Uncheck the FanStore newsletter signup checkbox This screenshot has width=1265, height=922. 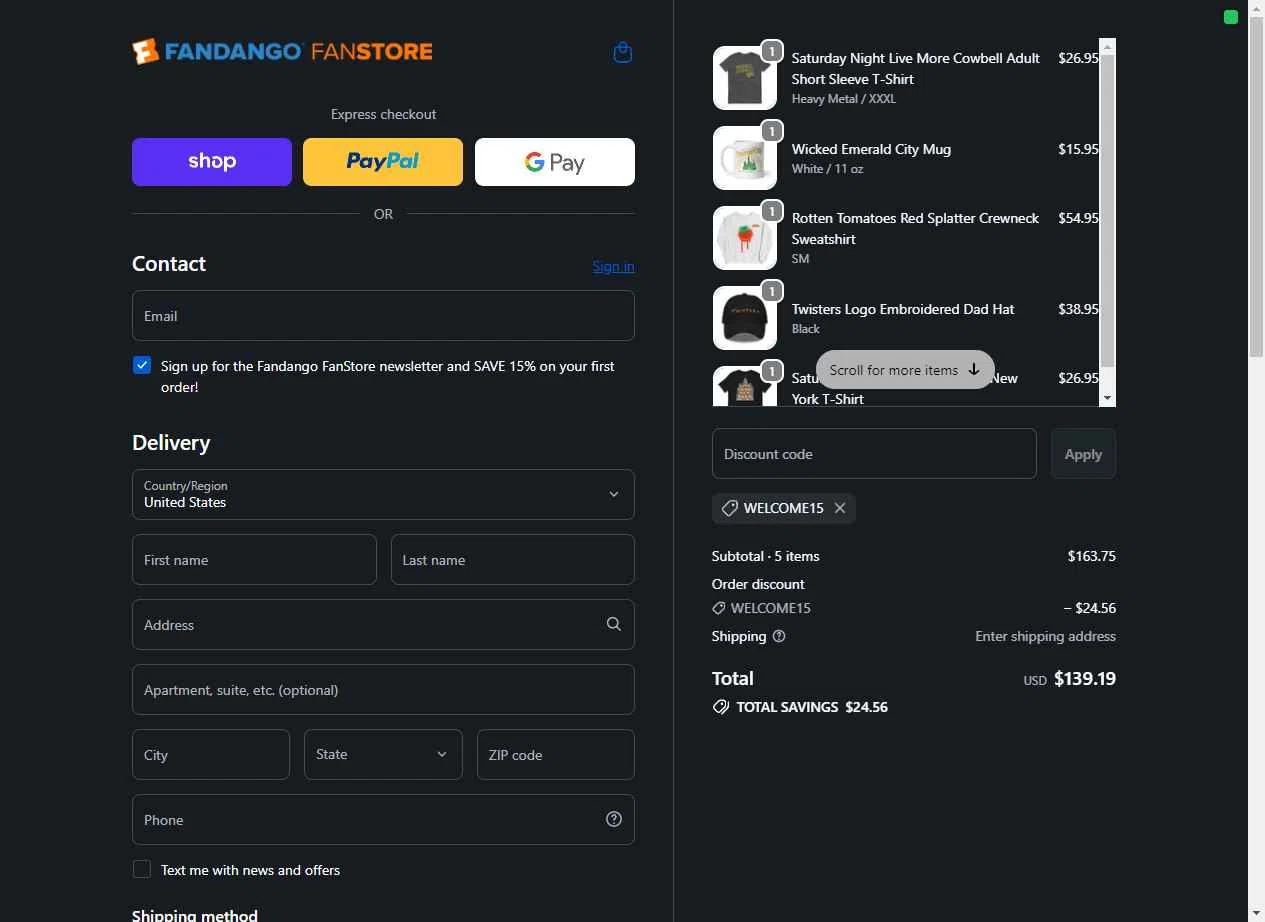click(x=142, y=365)
